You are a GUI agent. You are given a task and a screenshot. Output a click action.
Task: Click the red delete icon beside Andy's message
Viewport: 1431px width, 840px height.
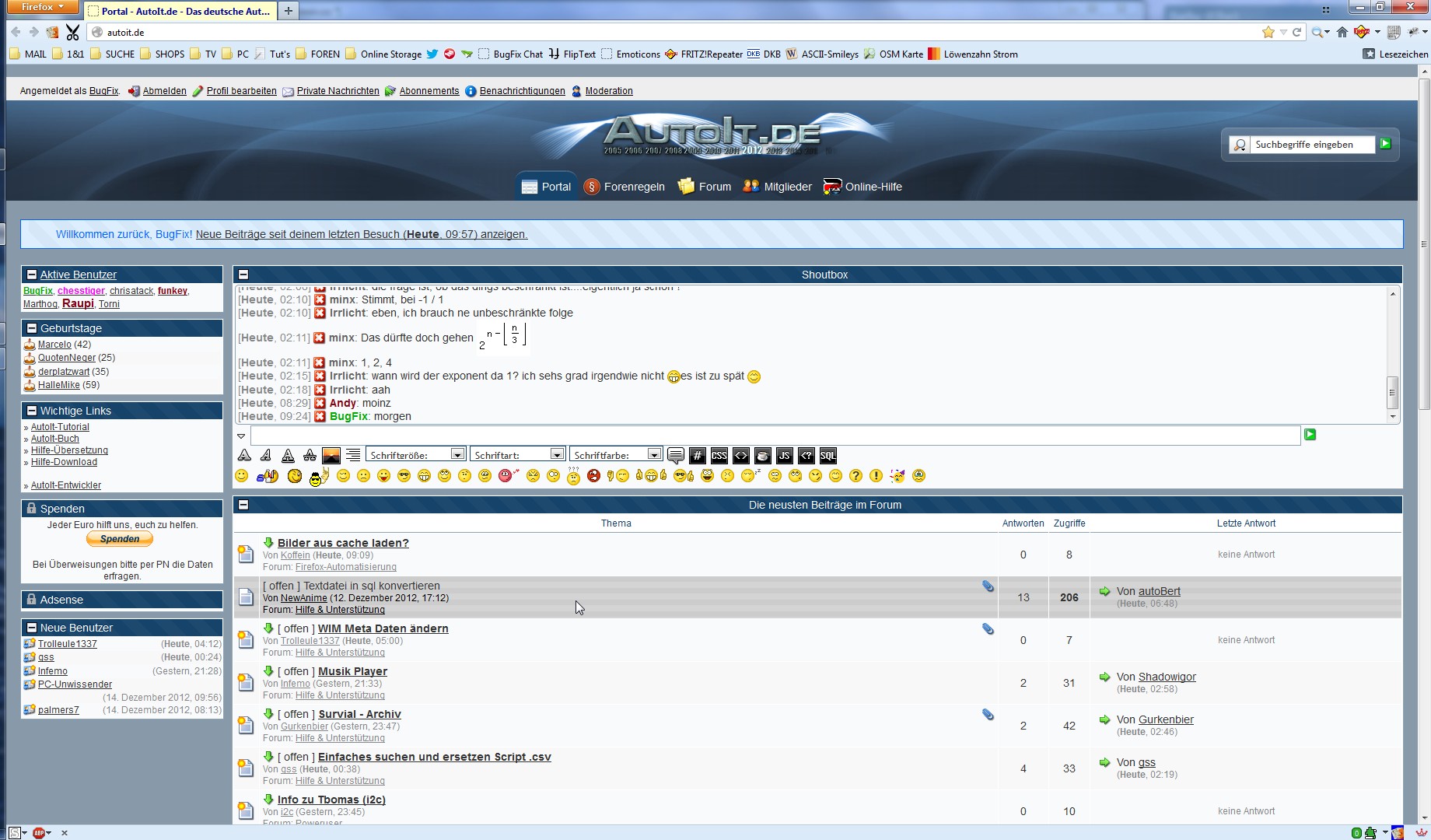coord(320,403)
